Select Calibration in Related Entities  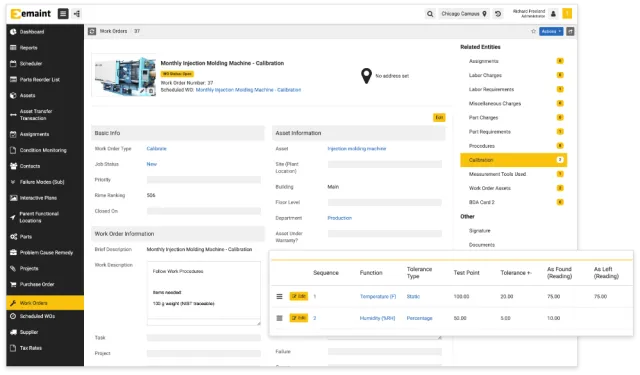[513, 160]
